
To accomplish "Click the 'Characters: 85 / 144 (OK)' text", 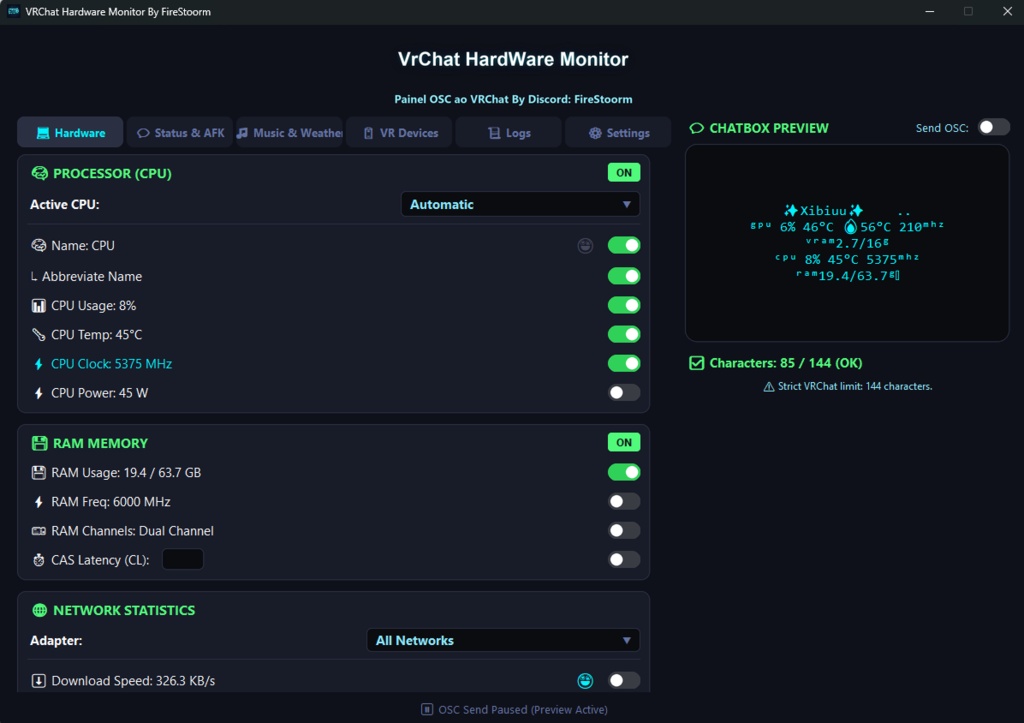I will click(786, 363).
